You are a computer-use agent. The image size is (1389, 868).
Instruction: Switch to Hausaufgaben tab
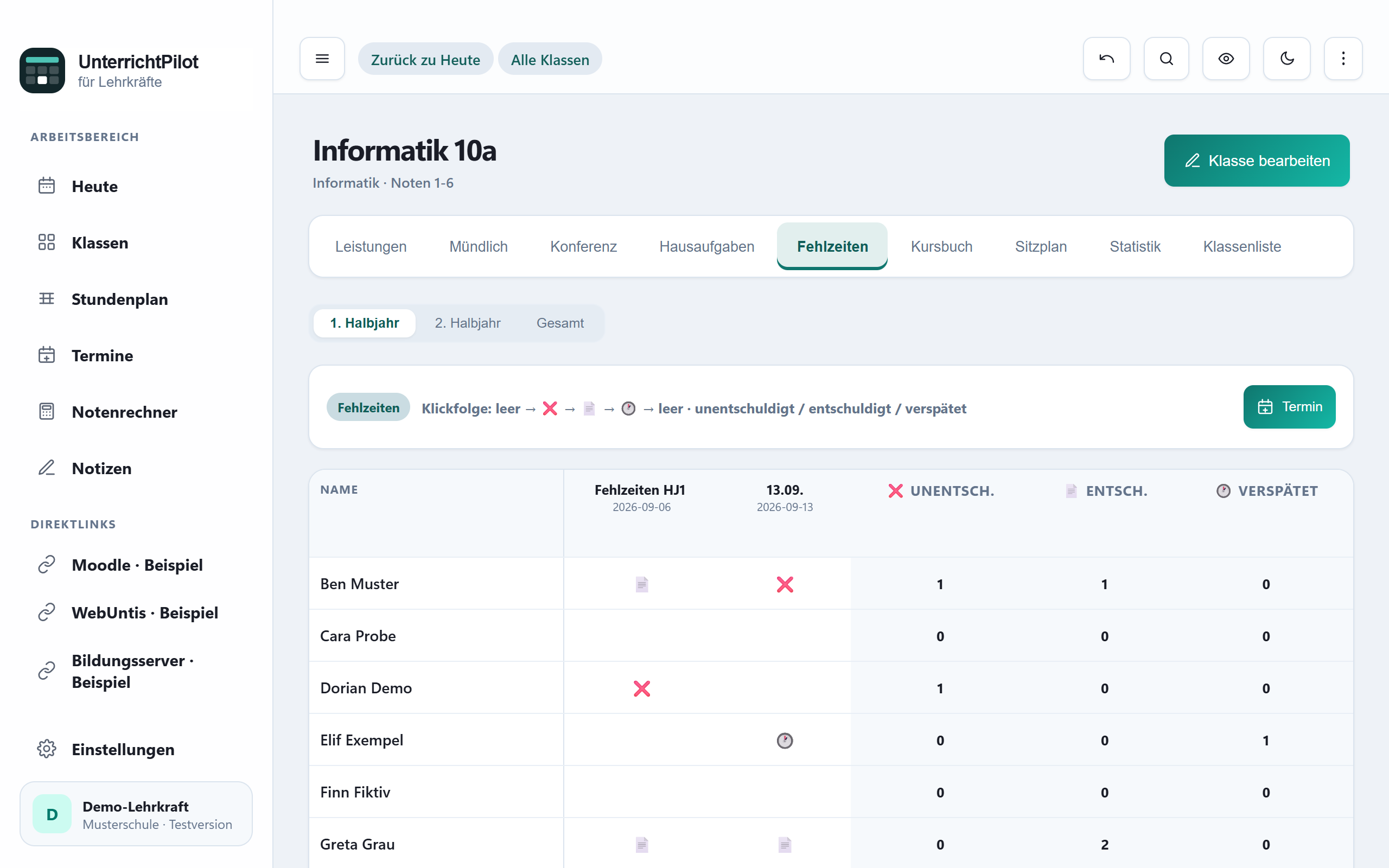tap(706, 246)
